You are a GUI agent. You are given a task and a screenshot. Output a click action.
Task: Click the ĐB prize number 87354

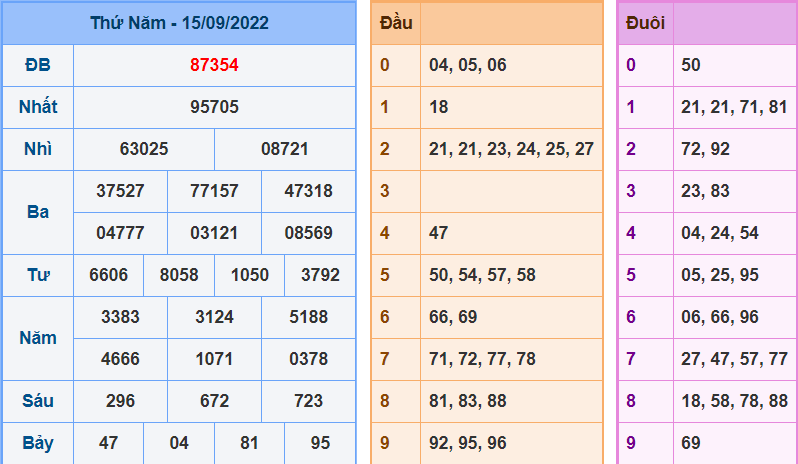(x=214, y=65)
